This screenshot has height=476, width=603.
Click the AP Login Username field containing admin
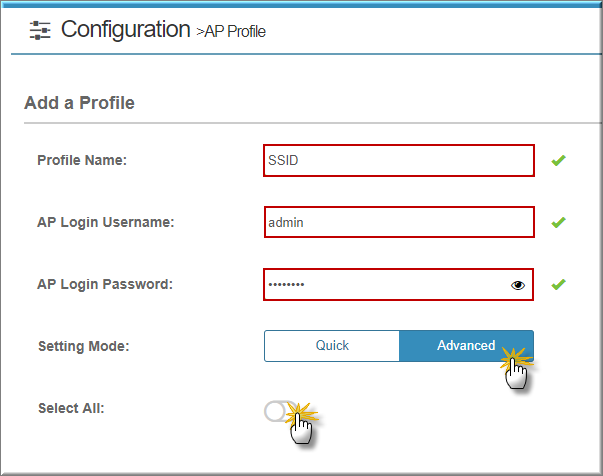coord(399,222)
